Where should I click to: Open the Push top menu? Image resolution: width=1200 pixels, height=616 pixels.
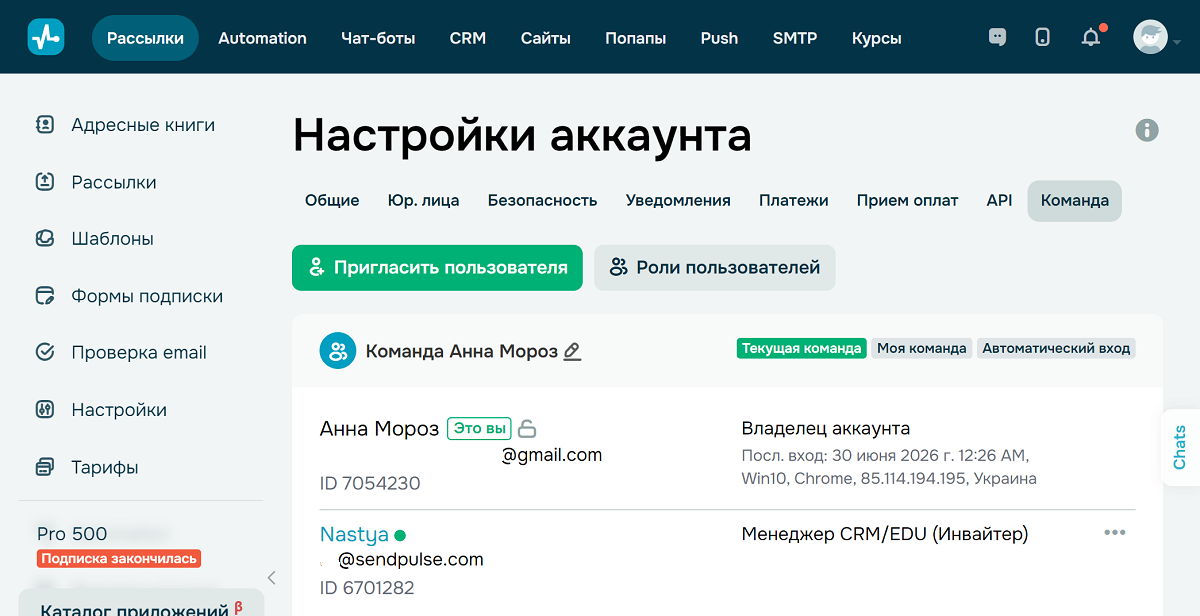pos(719,38)
